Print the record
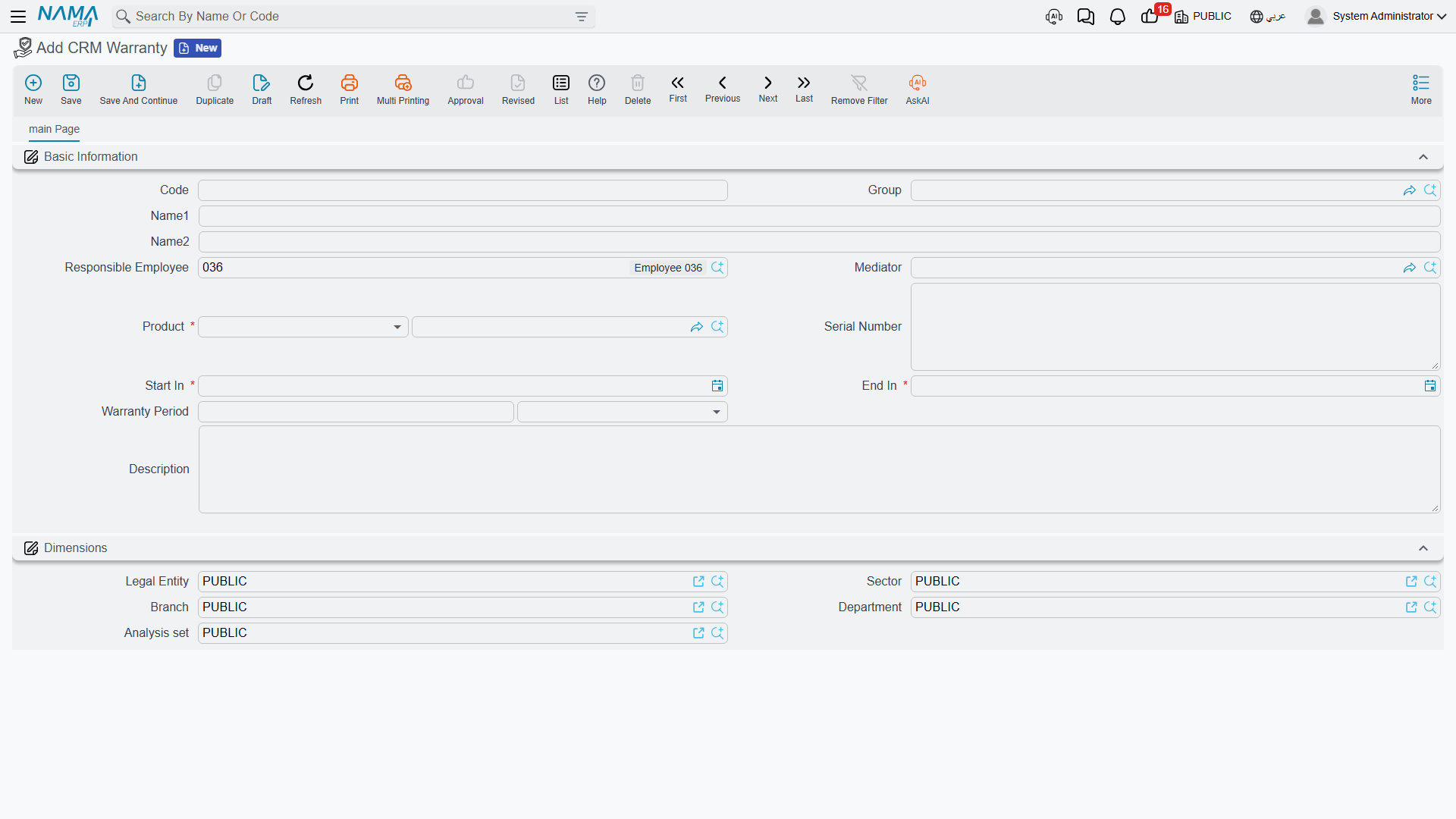This screenshot has height=819, width=1456. [350, 89]
